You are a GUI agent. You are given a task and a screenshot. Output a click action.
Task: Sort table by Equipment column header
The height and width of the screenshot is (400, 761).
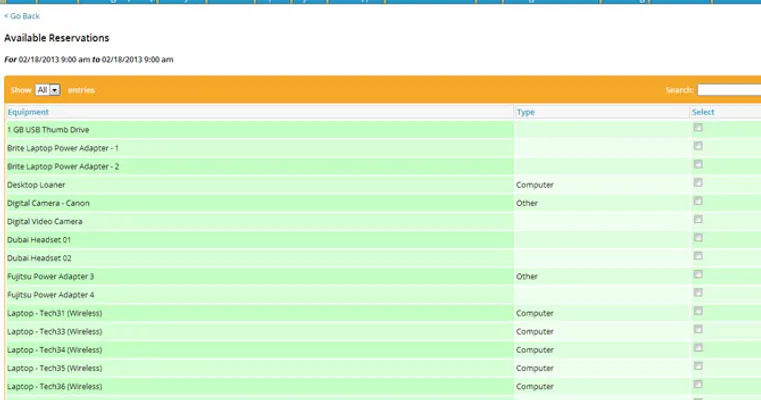click(x=28, y=112)
